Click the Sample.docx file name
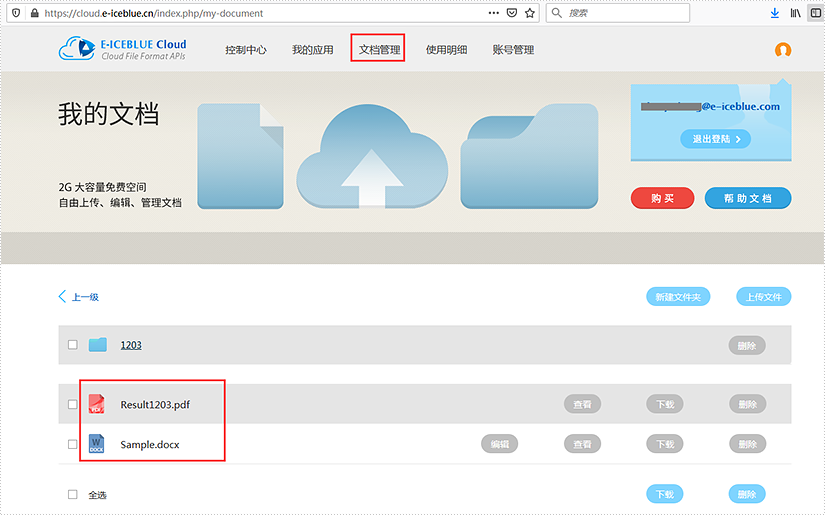This screenshot has height=515, width=825. (150, 445)
